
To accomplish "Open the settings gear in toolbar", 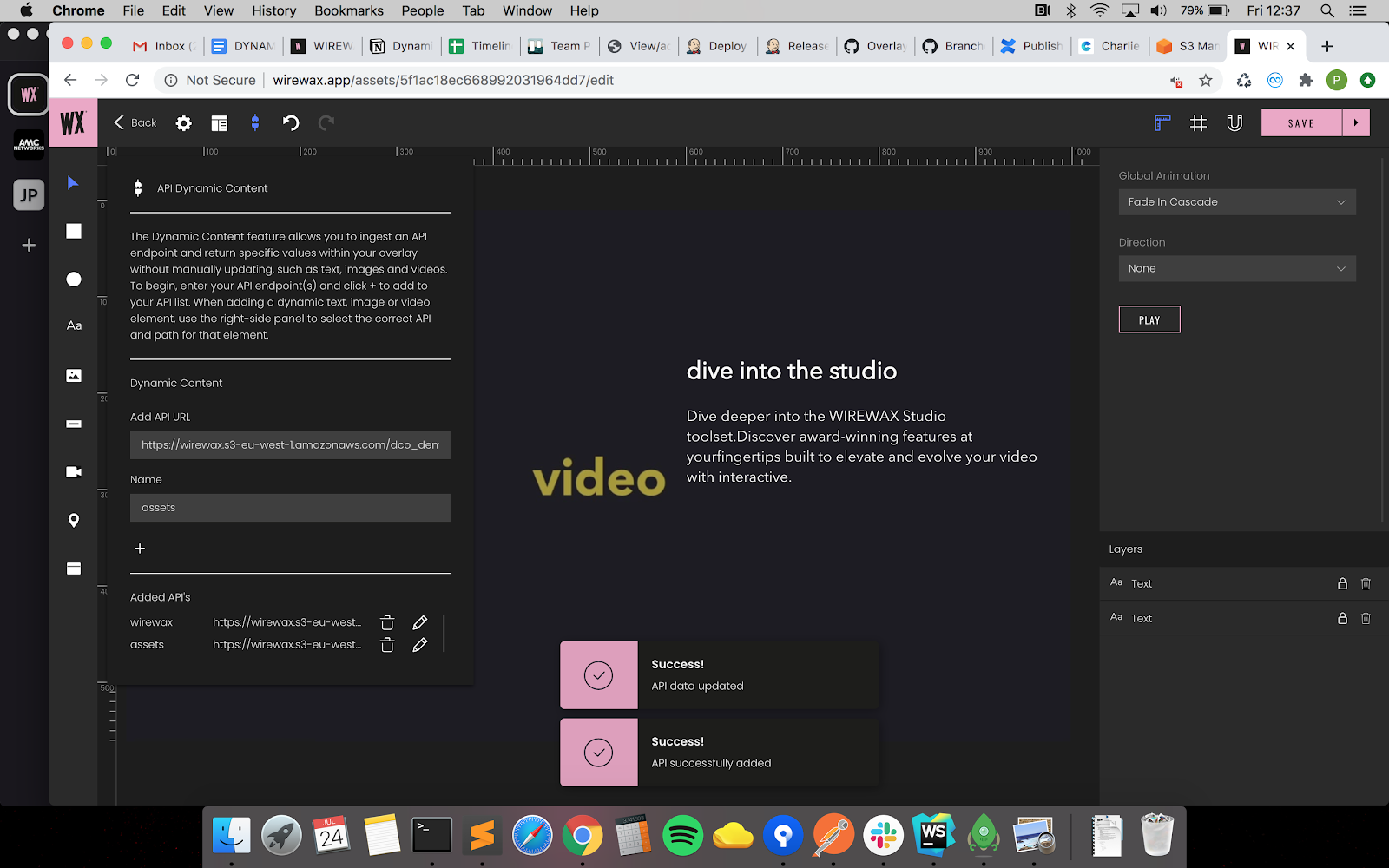I will (x=183, y=123).
